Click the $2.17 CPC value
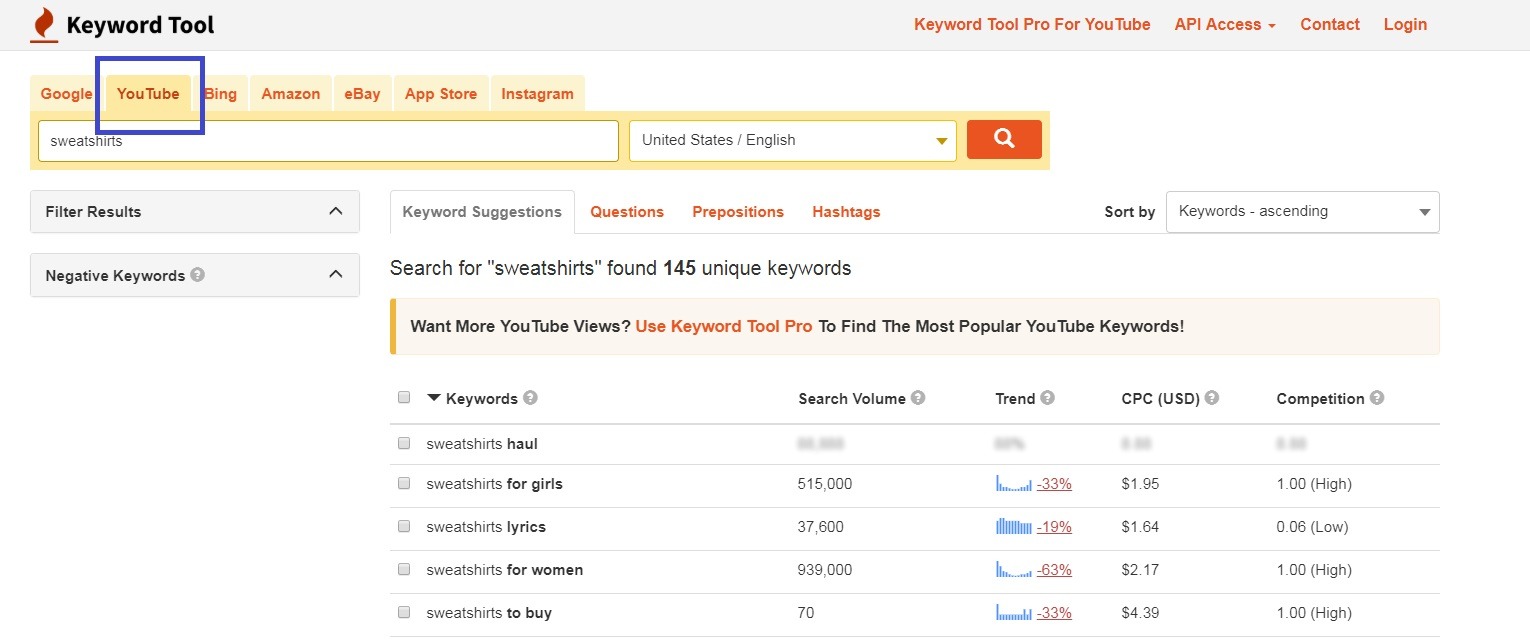Viewport: 1530px width, 642px height. click(x=1141, y=569)
